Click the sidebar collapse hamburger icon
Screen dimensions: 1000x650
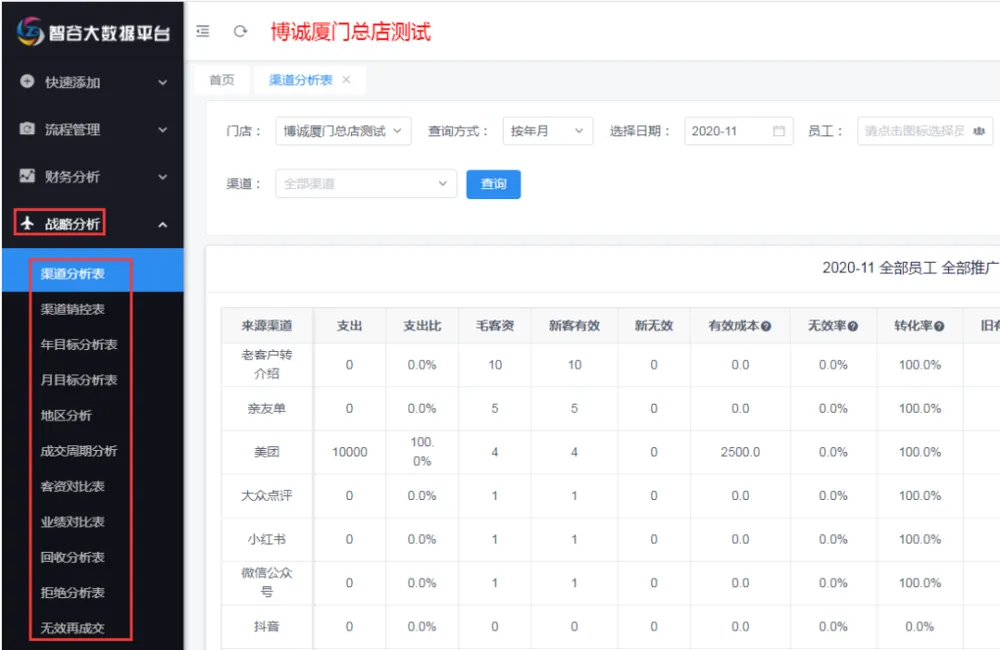[203, 31]
